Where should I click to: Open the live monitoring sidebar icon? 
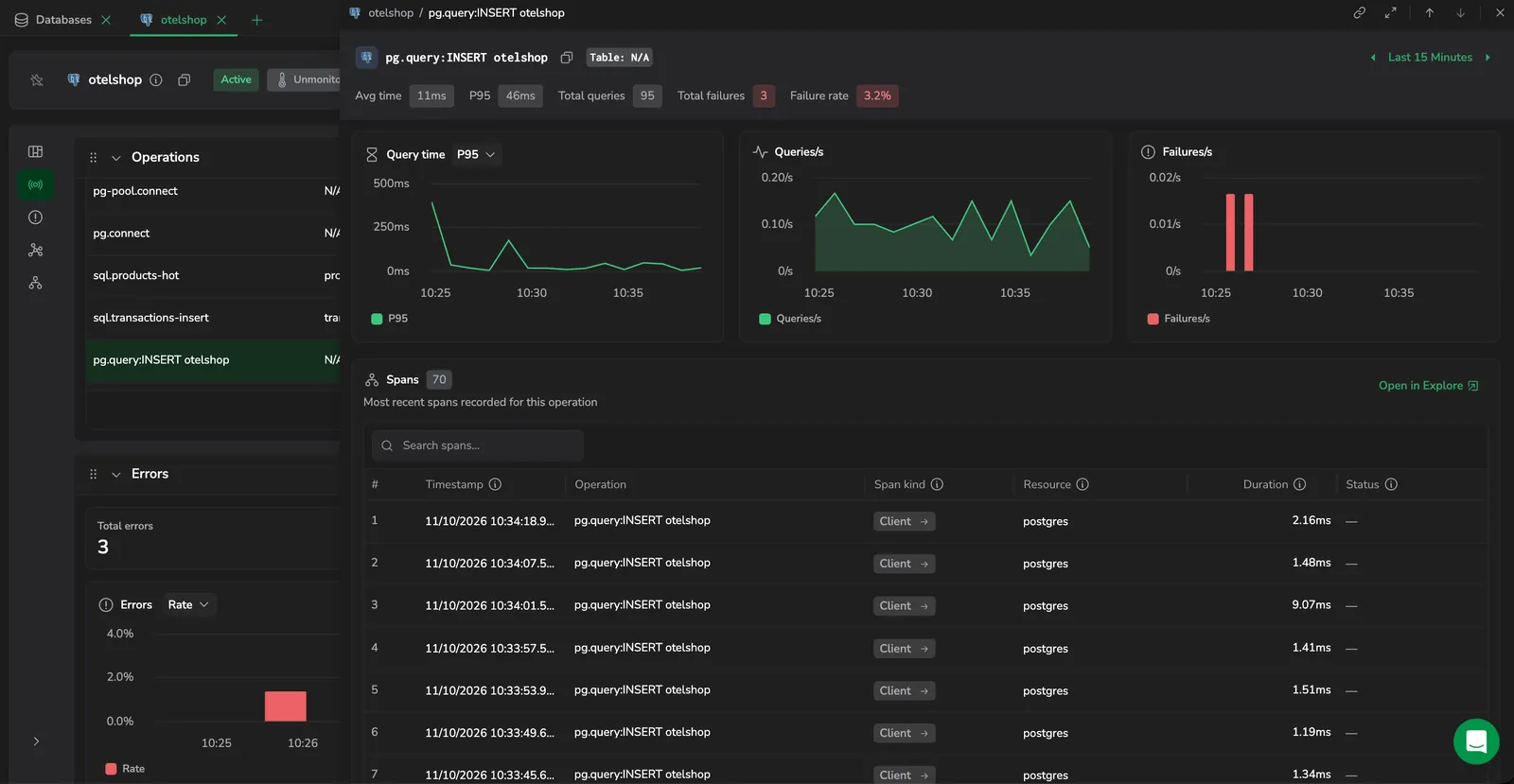tap(35, 184)
